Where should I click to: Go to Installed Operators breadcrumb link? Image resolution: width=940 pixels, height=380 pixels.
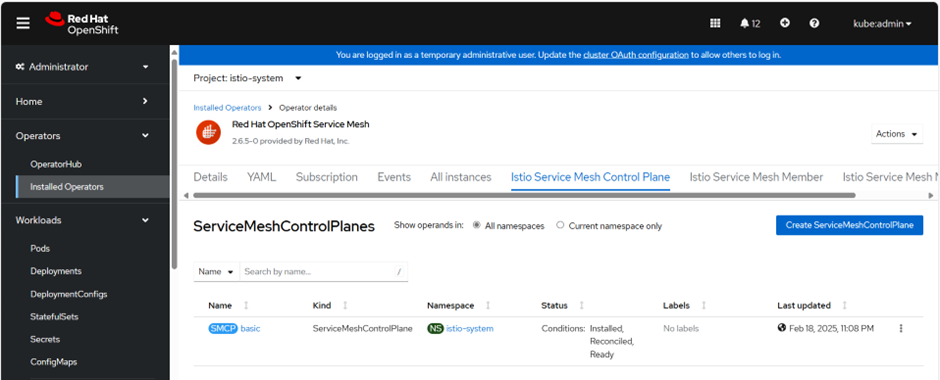(227, 108)
